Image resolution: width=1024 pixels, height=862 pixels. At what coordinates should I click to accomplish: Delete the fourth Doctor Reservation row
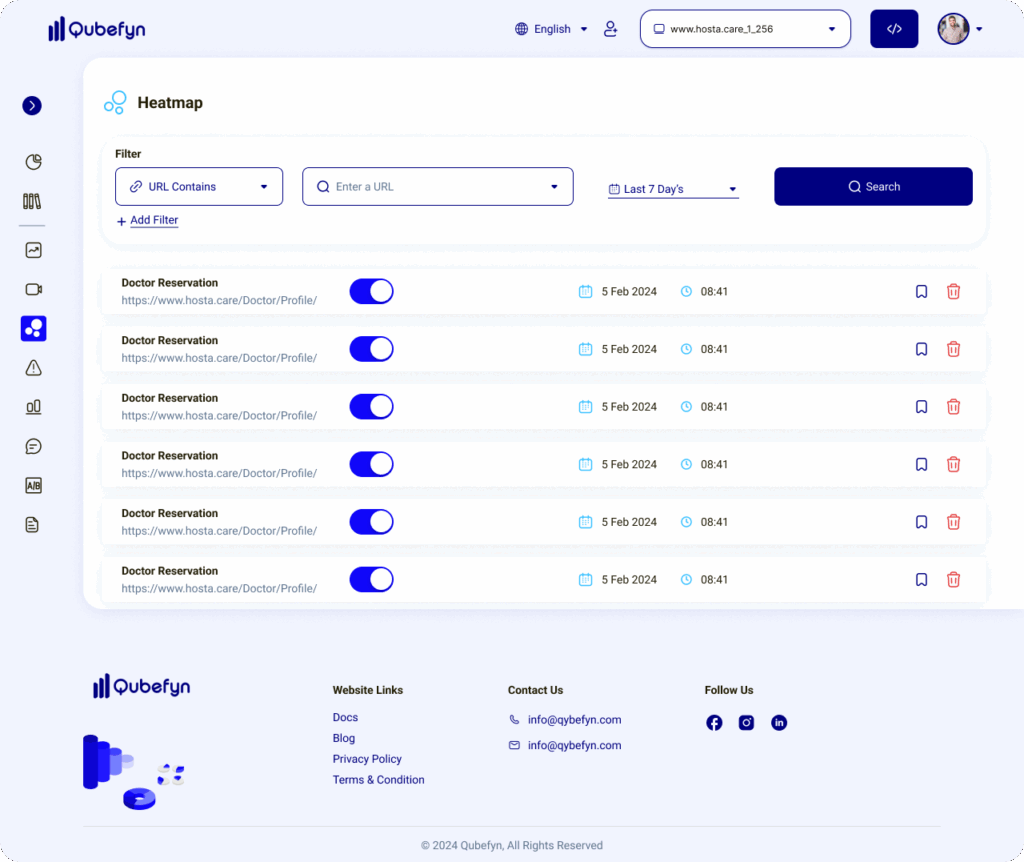(953, 464)
